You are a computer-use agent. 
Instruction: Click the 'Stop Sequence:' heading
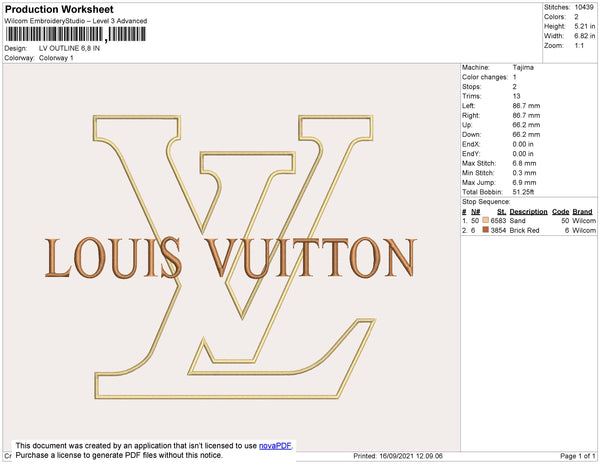[x=486, y=202]
